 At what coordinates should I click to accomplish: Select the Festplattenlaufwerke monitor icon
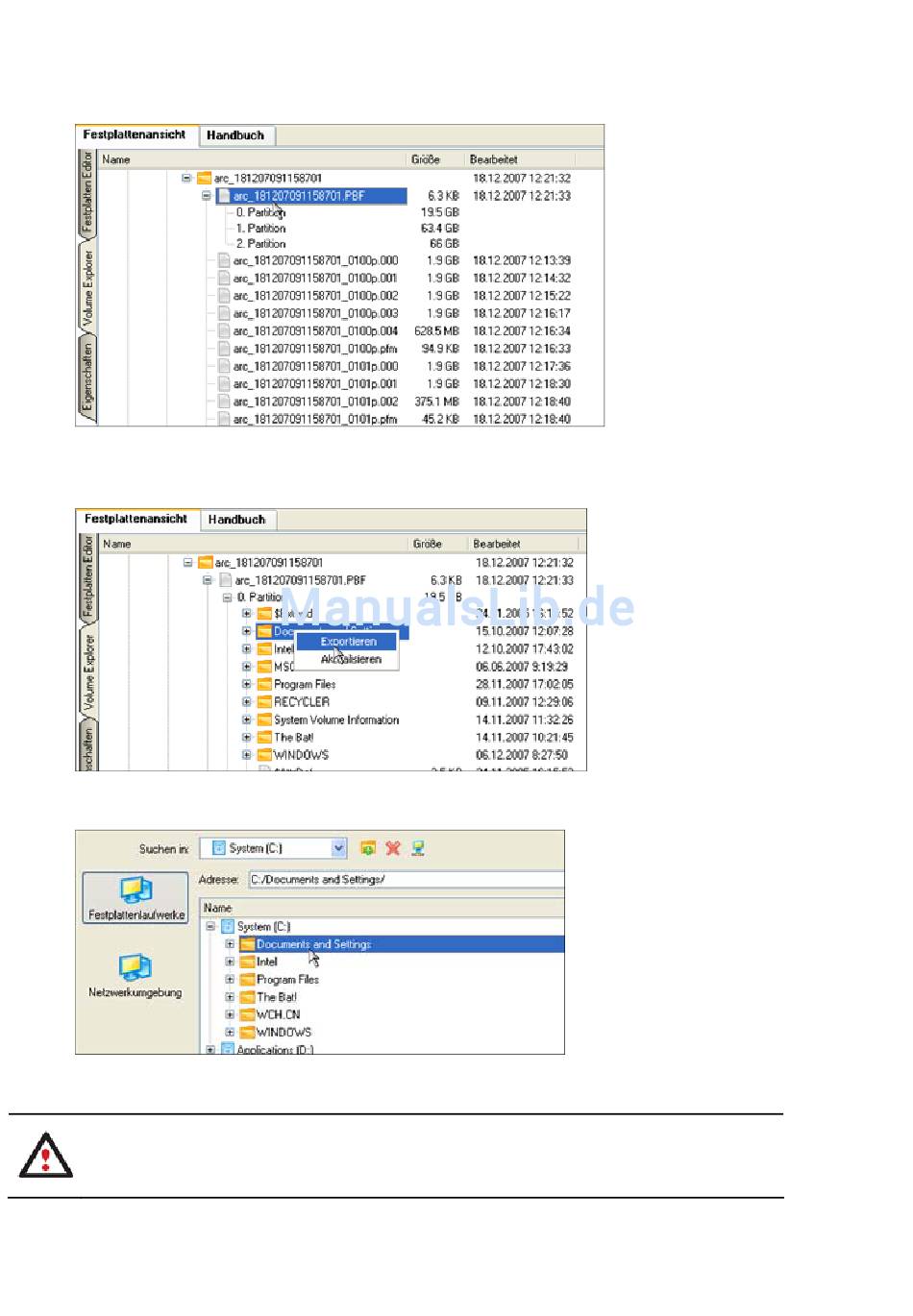[x=136, y=890]
